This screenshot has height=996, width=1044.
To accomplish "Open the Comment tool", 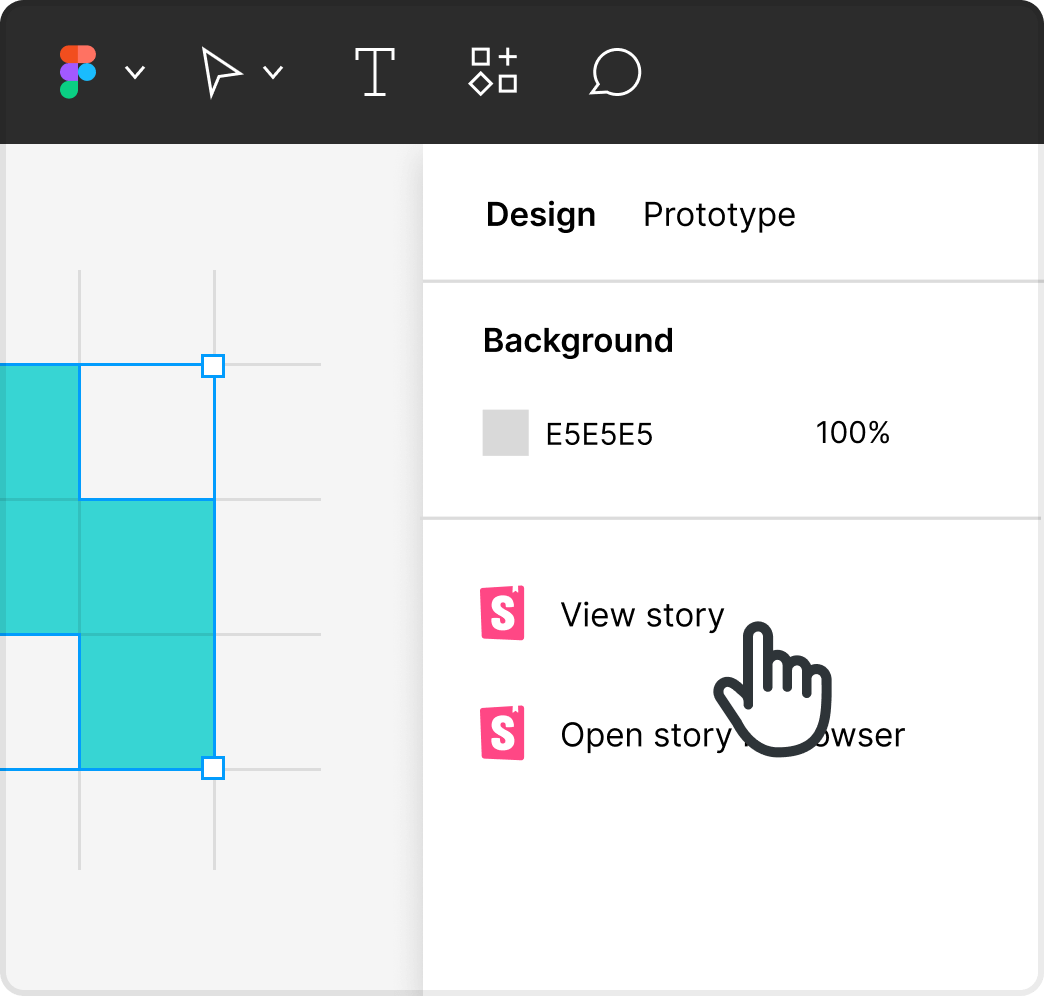I will point(615,72).
